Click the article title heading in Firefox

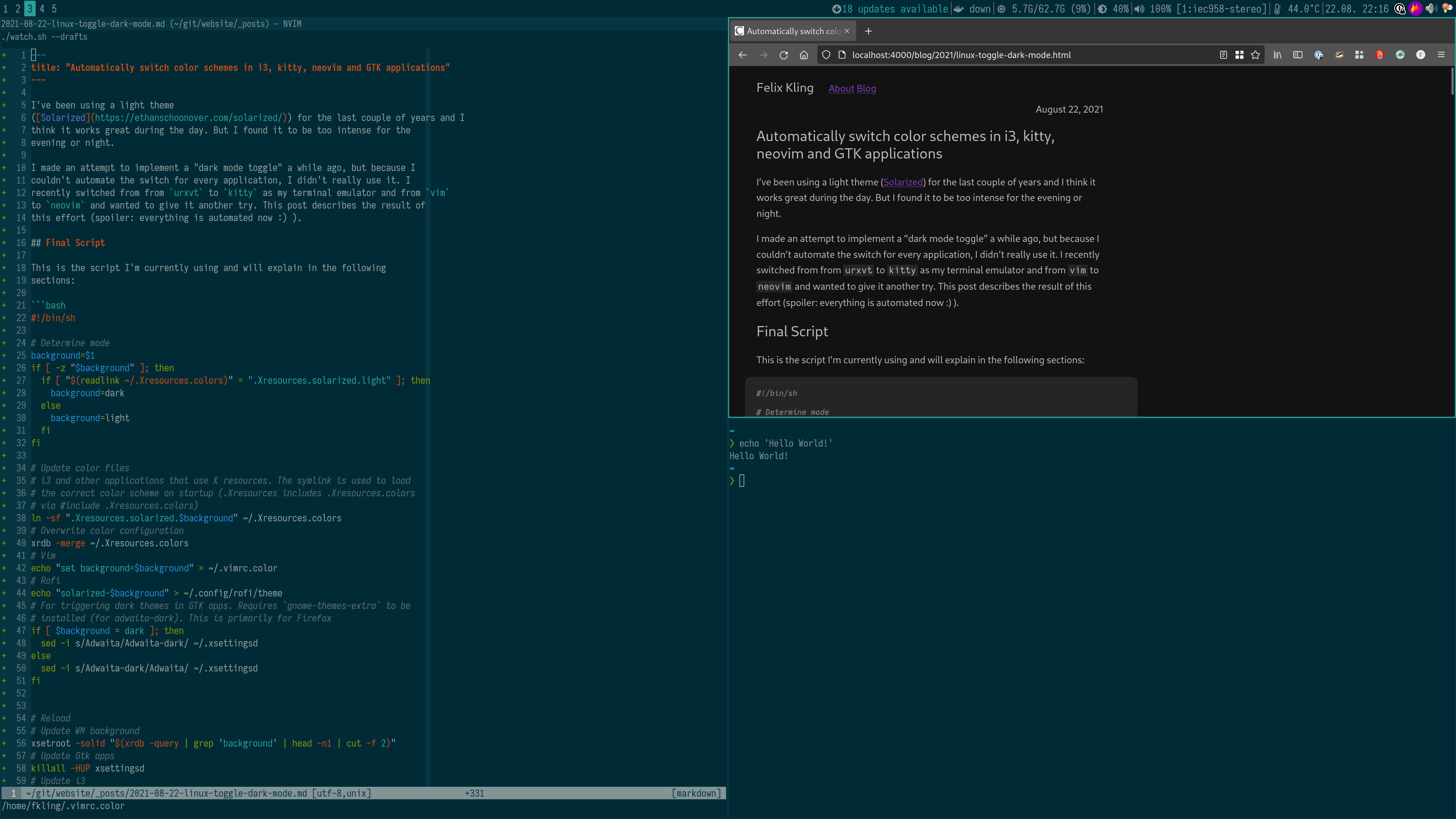905,145
